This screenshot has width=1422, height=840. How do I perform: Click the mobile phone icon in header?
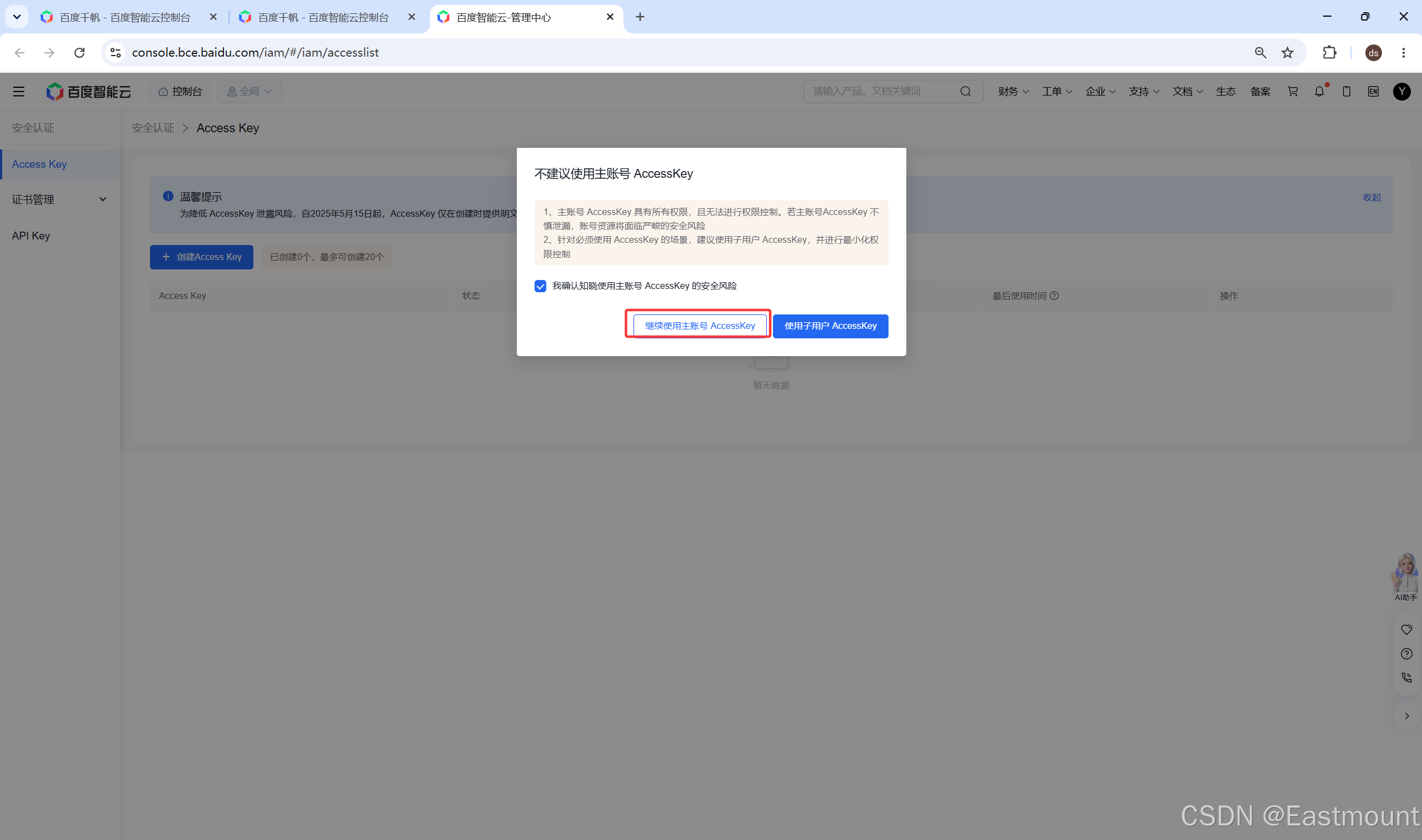[1346, 91]
